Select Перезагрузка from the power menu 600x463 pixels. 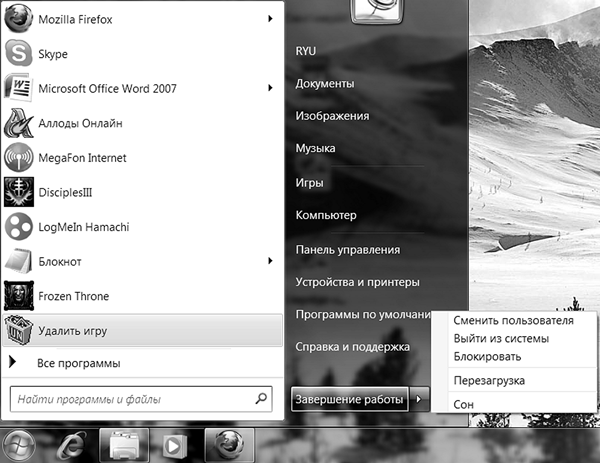click(x=488, y=380)
